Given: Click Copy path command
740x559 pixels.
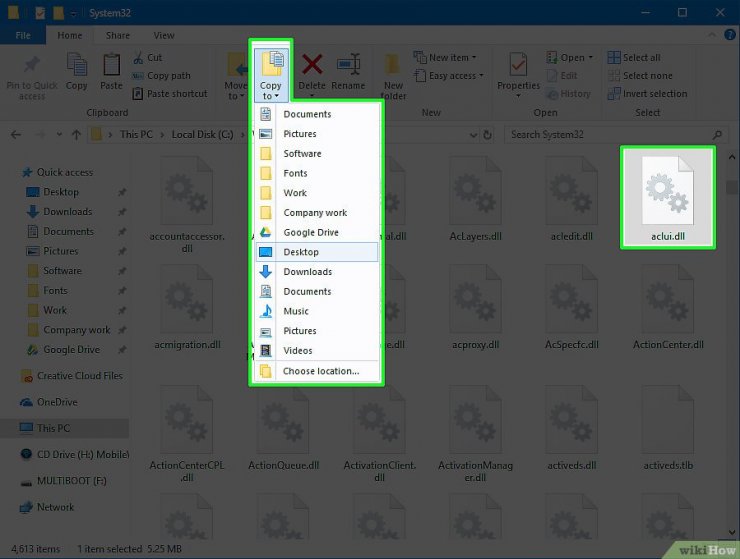Looking at the screenshot, I should coord(161,76).
